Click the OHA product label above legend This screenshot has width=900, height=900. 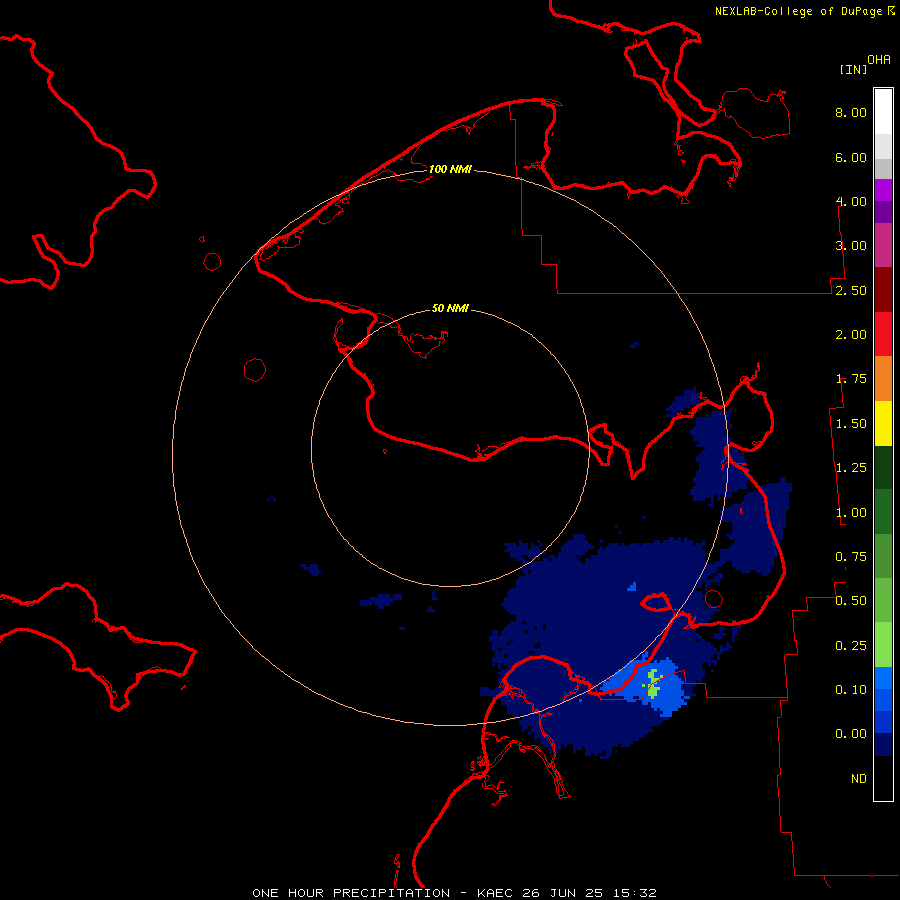(879, 60)
